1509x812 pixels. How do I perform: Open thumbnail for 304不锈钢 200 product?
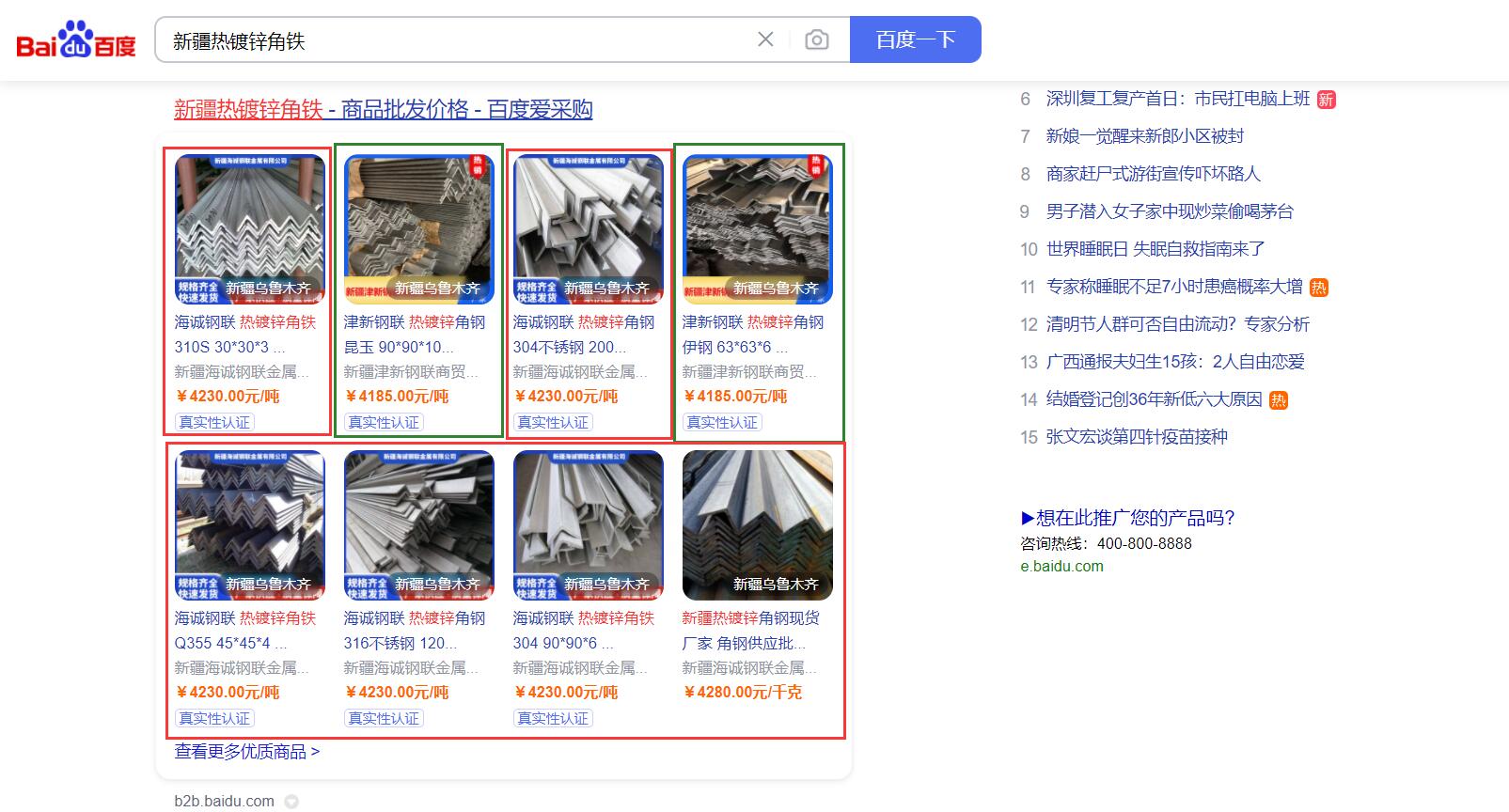click(x=589, y=229)
